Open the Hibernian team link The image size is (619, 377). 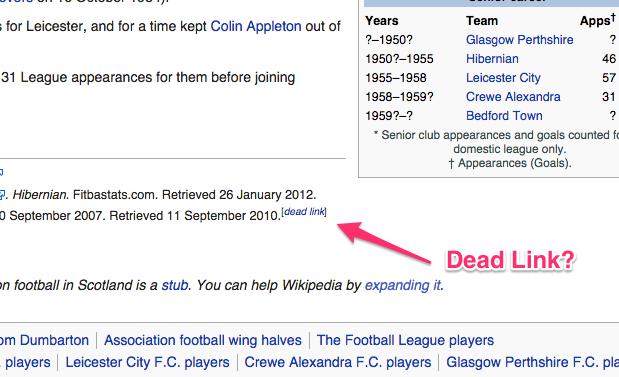click(492, 59)
